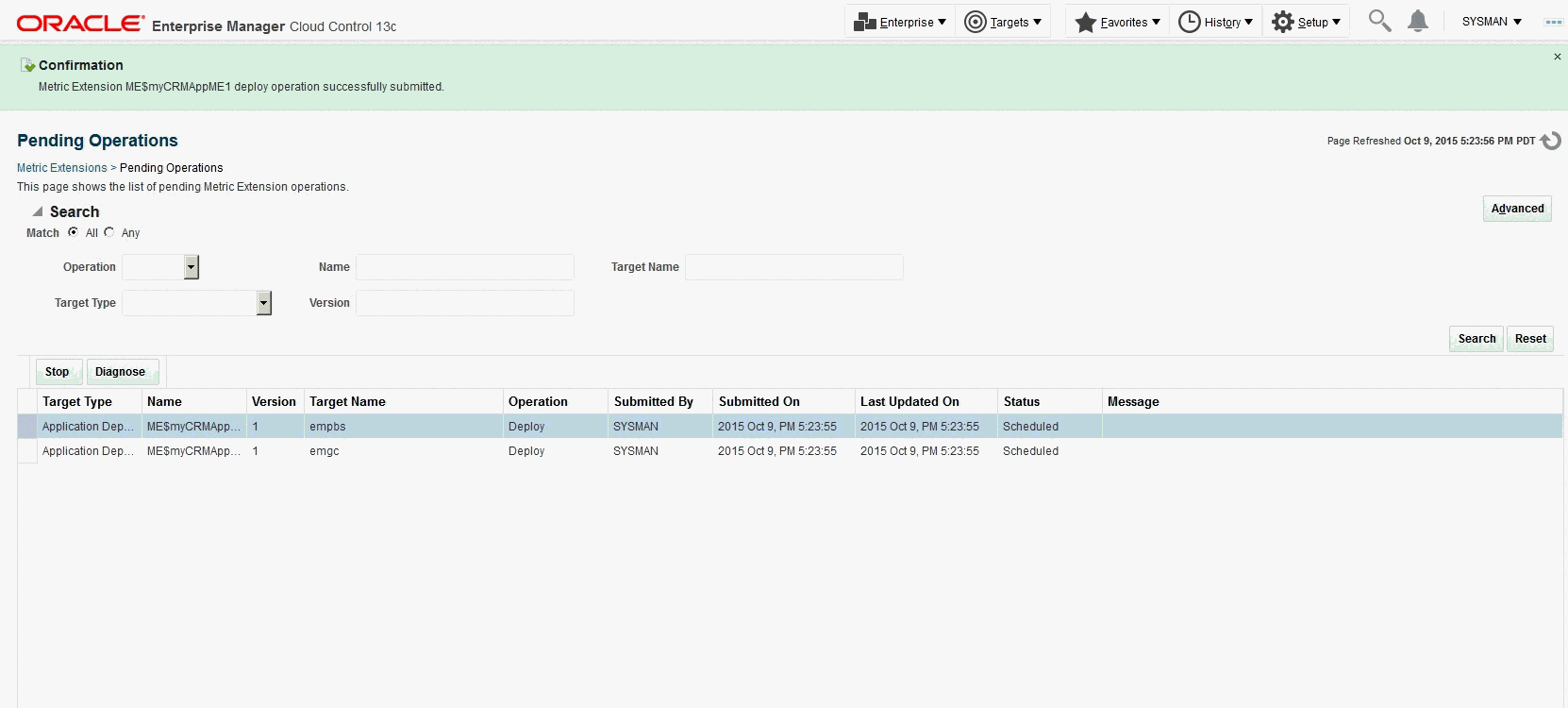Image resolution: width=1568 pixels, height=708 pixels.
Task: Click the accessibility dots icon at top right
Action: (x=1553, y=22)
